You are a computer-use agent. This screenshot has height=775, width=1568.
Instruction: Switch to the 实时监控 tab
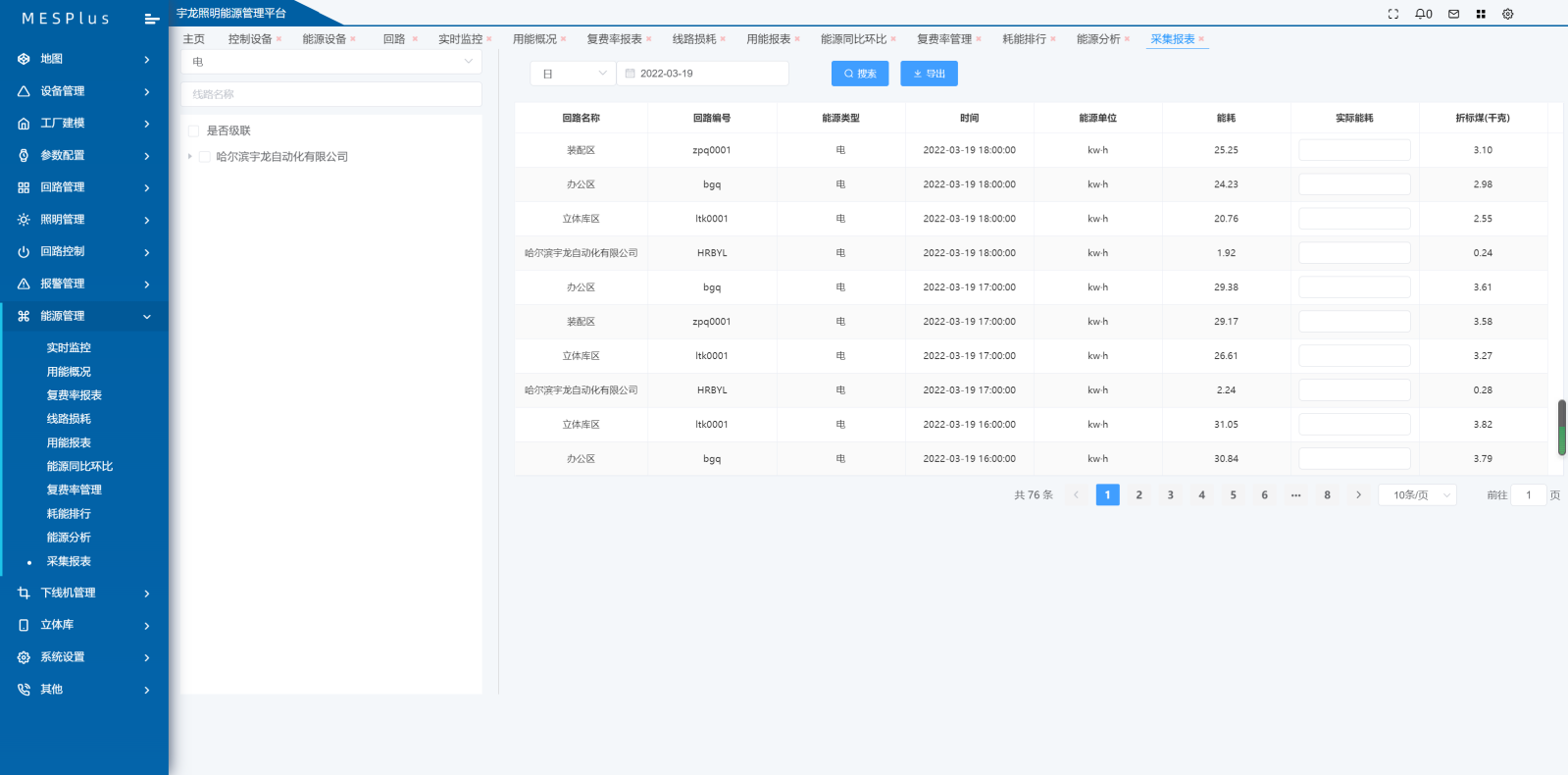click(460, 39)
